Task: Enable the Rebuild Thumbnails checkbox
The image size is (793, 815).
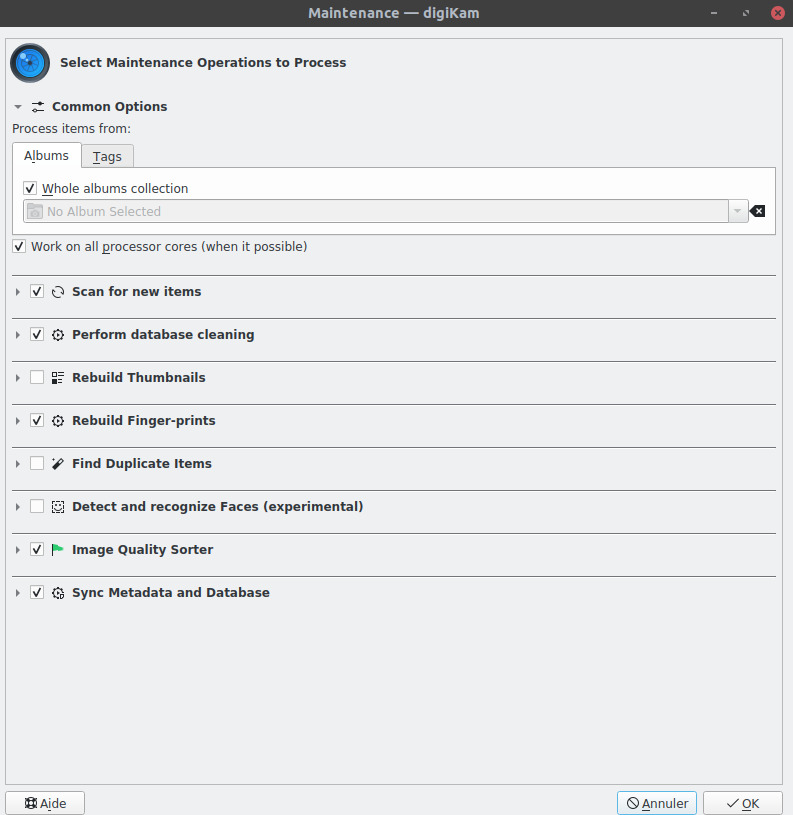Action: (37, 378)
